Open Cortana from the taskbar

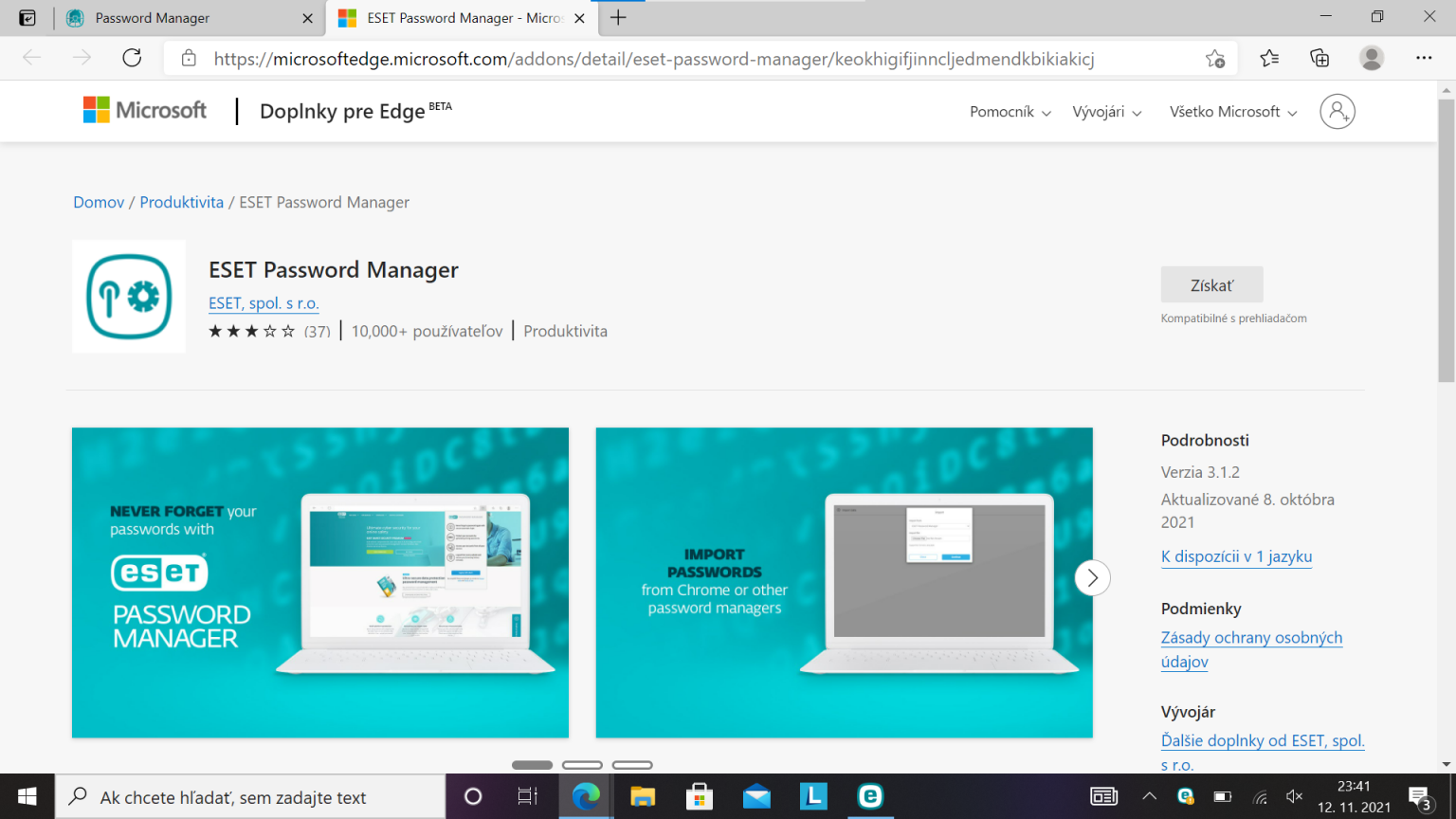(473, 796)
